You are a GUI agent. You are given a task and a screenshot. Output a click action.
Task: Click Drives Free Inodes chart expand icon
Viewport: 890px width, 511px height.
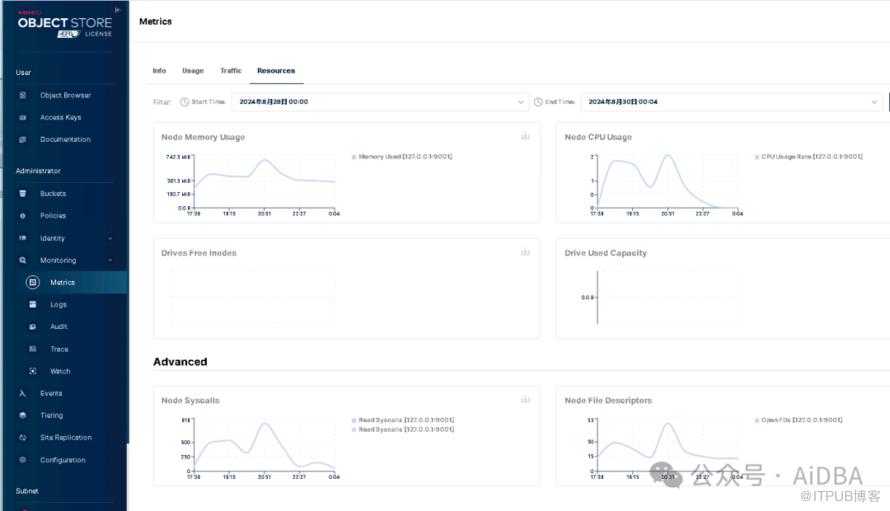pos(525,252)
